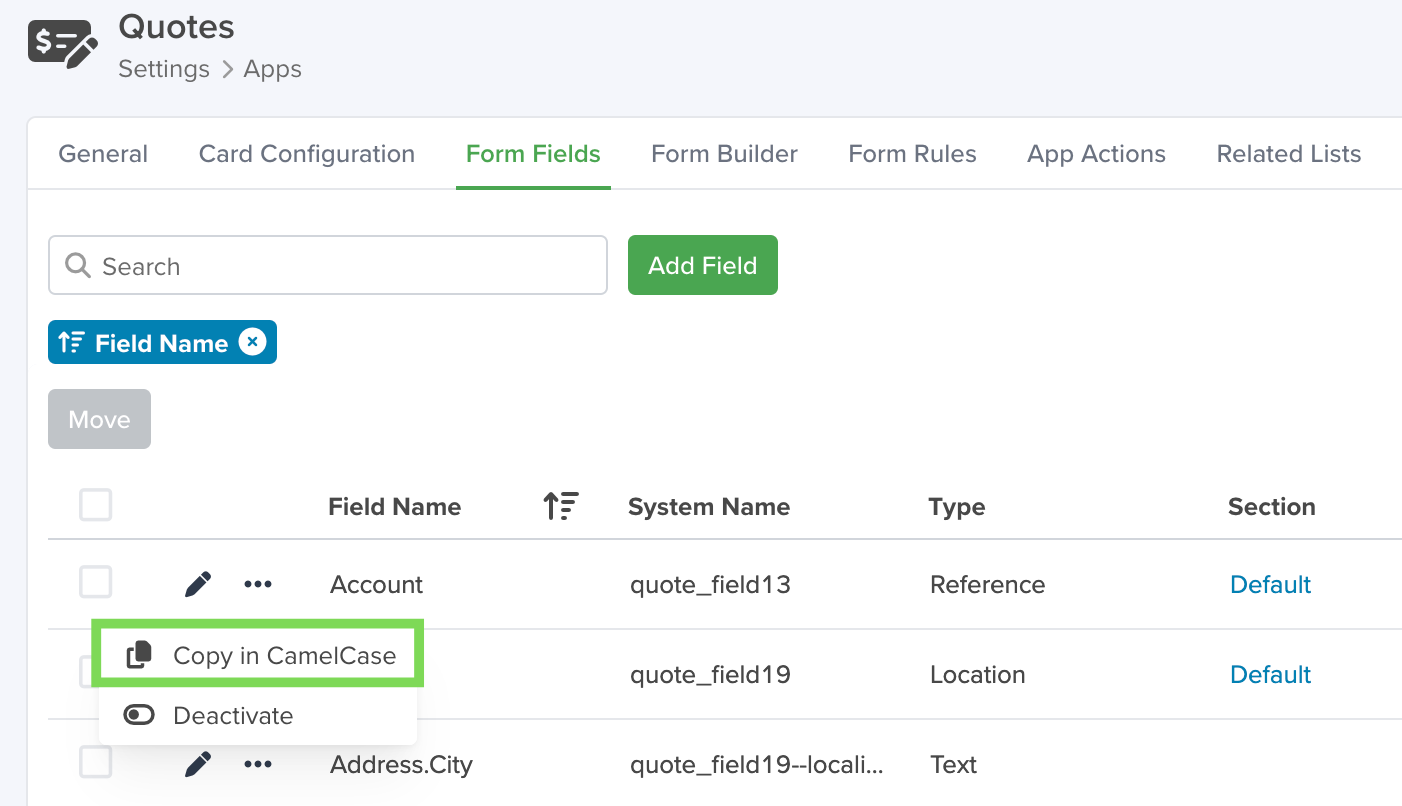Screen dimensions: 1402x806
Task: Click the copy icon in Copy in CamelCase
Action: point(139,655)
